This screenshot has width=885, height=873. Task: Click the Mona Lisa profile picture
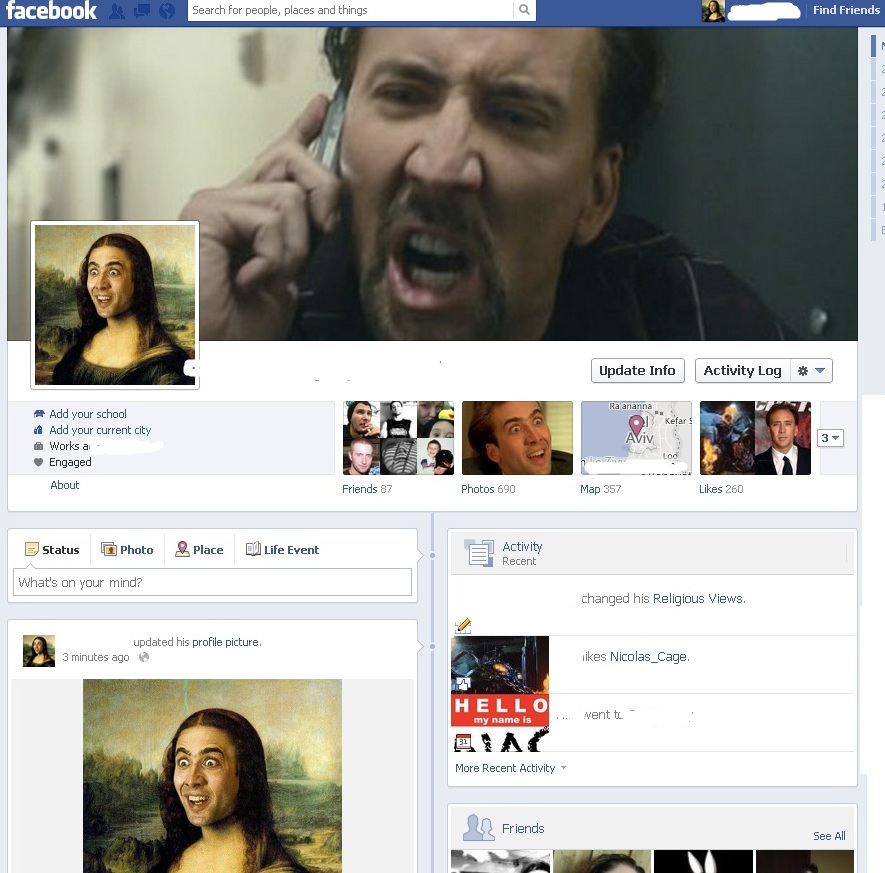(x=115, y=305)
